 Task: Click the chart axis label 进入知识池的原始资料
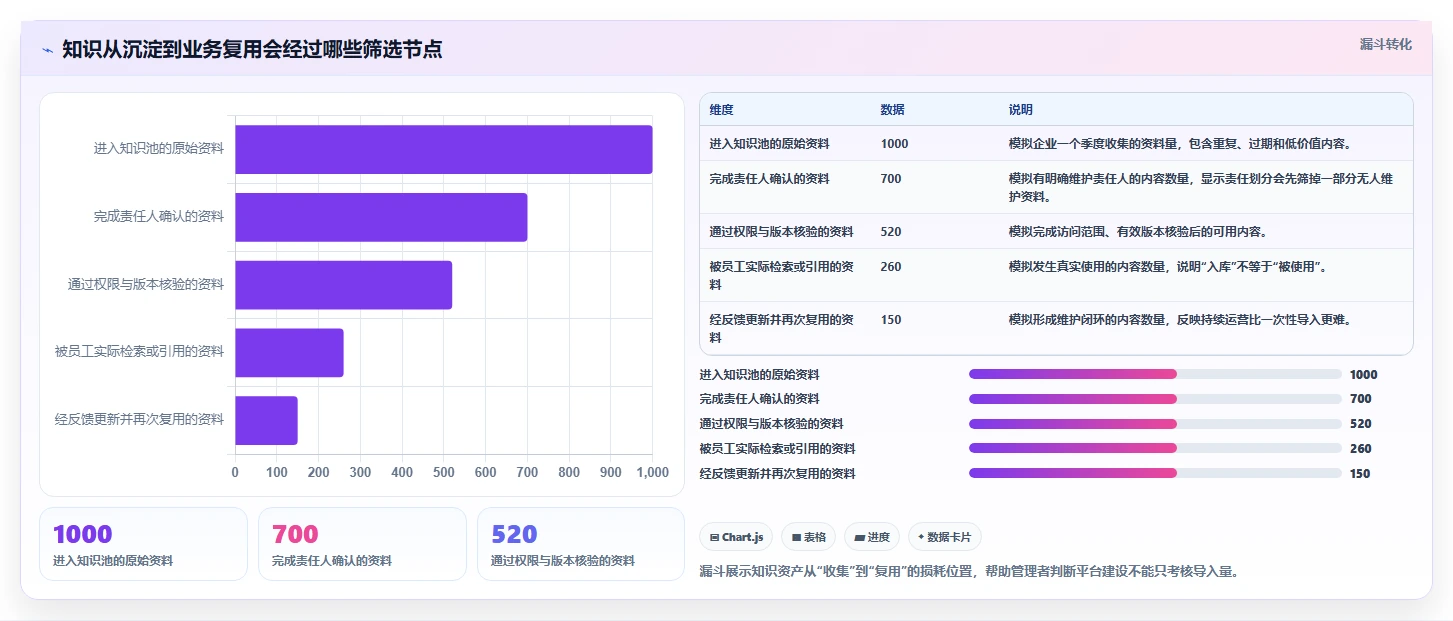pos(159,149)
